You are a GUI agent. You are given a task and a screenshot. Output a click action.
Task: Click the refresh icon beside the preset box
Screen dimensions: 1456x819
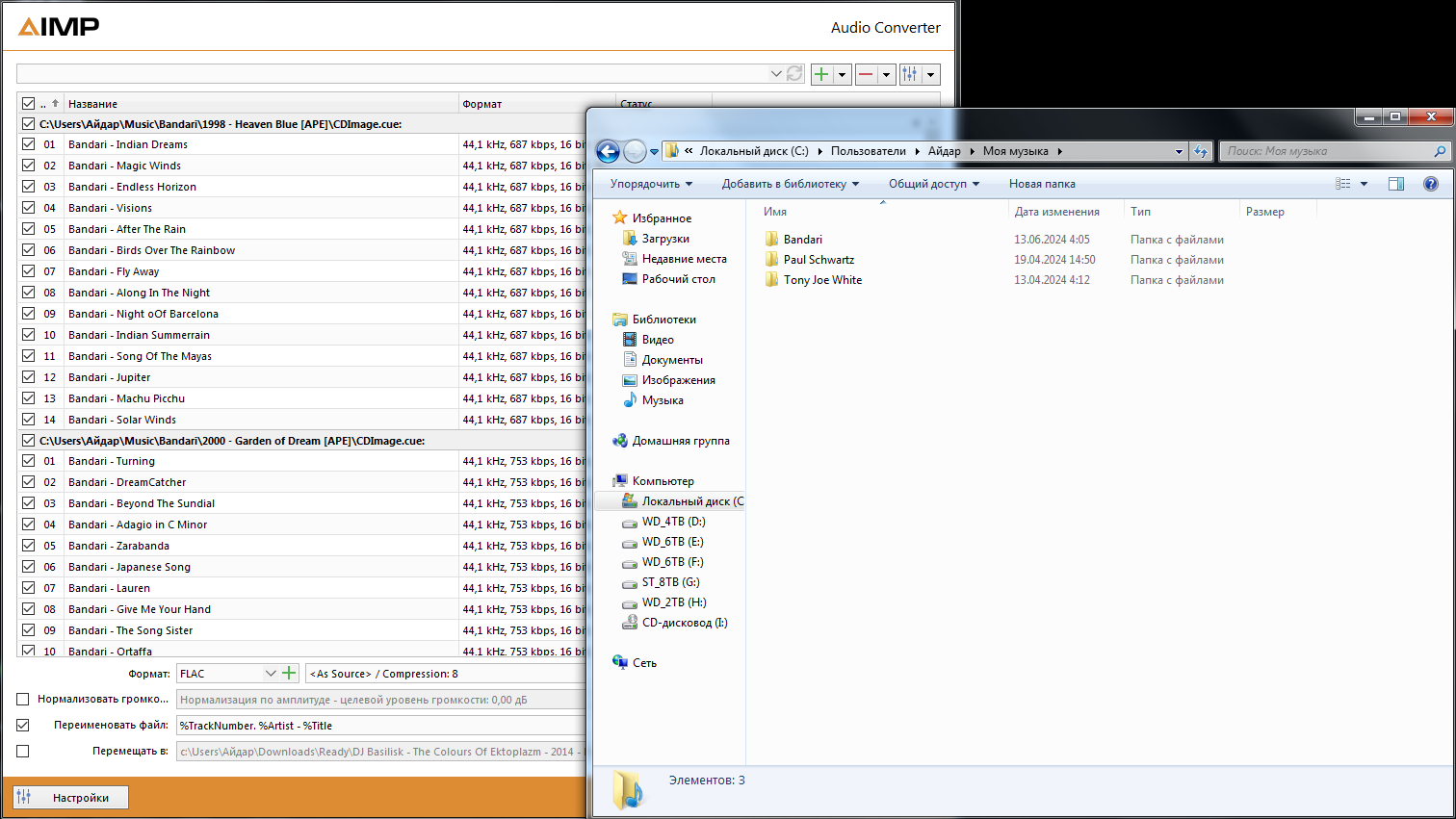[794, 74]
